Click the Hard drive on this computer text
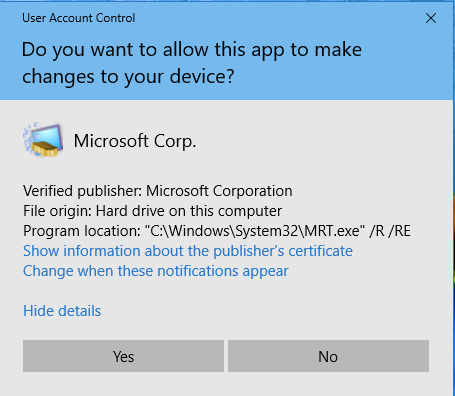Viewport: 455px width, 396px height. point(189,211)
